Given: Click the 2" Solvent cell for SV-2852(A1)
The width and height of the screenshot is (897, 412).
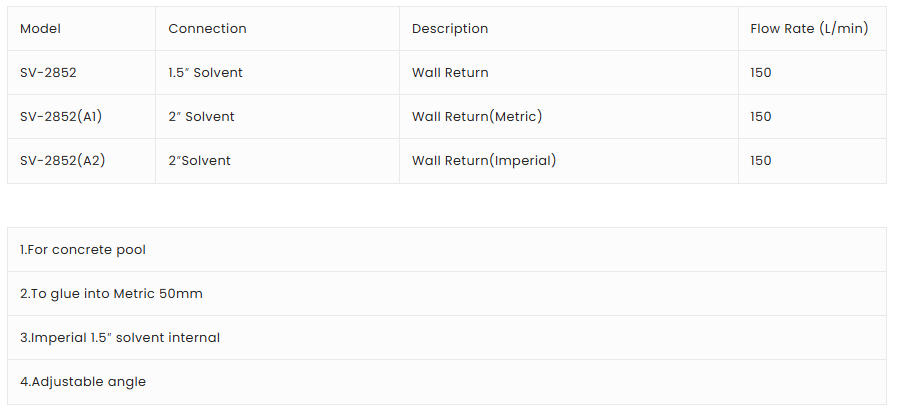Looking at the screenshot, I should [201, 117].
